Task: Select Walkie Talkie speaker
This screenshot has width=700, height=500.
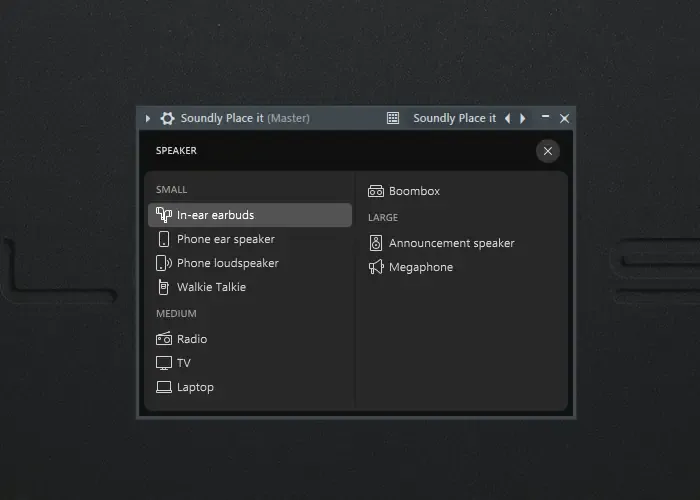Action: [x=250, y=287]
